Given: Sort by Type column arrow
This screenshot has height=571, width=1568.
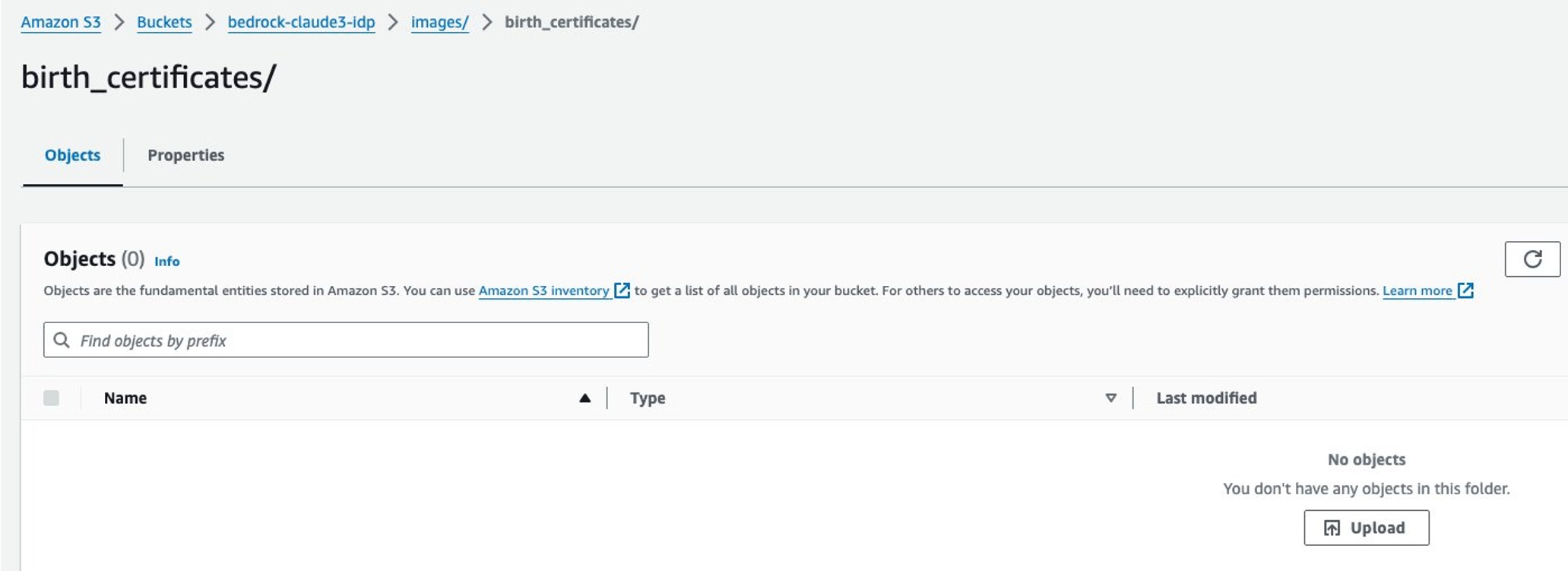Looking at the screenshot, I should click(x=1110, y=398).
